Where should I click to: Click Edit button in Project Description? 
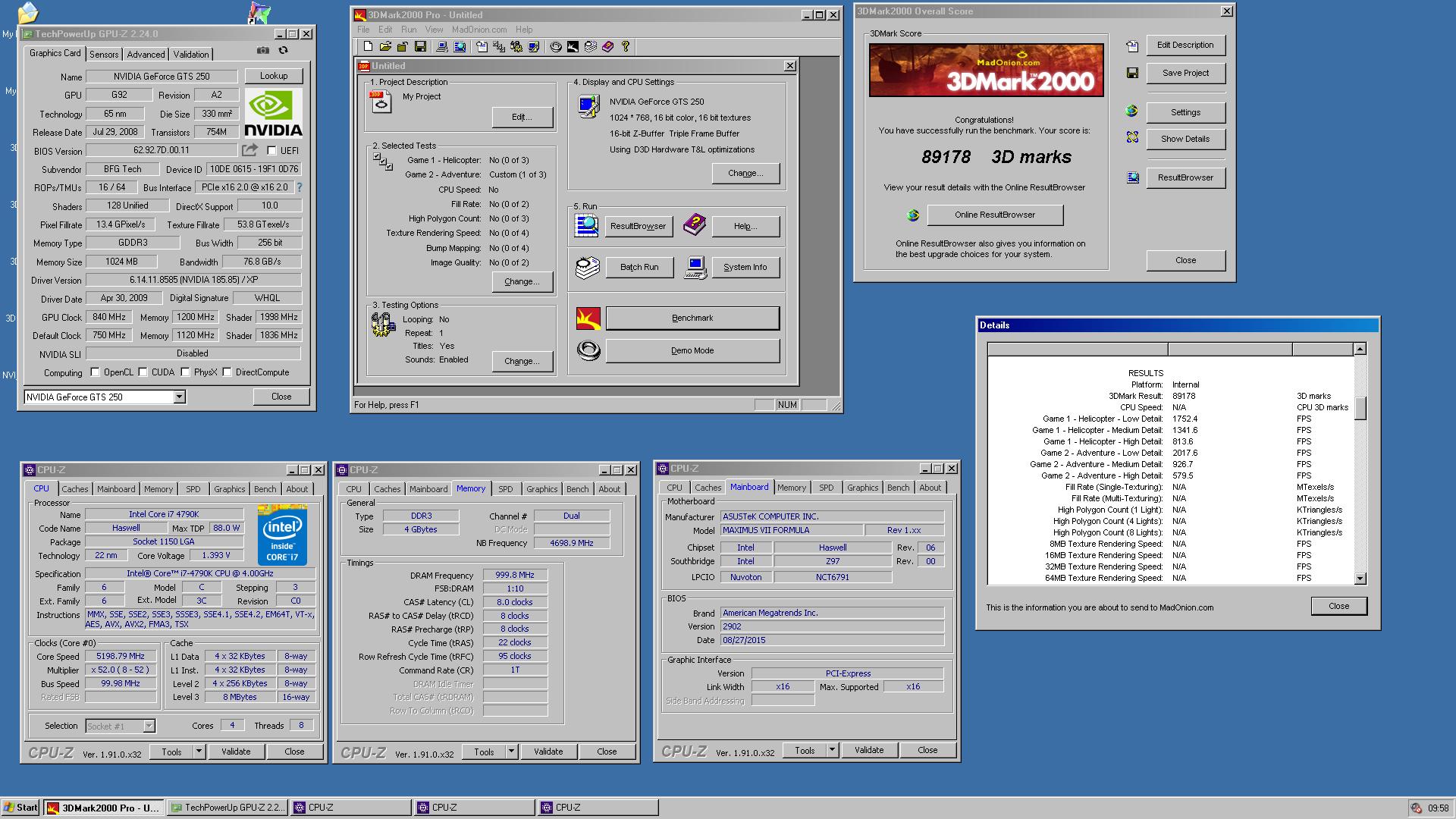coord(522,117)
